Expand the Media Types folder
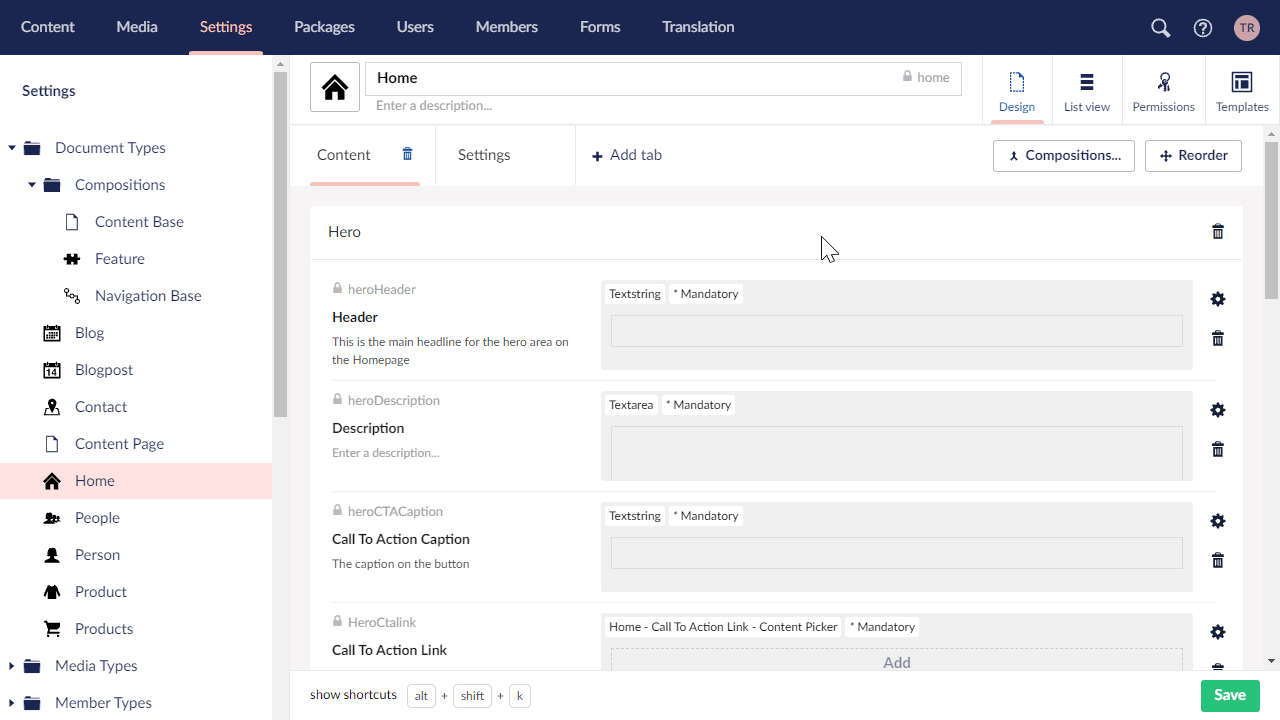This screenshot has width=1280, height=720. click(x=12, y=666)
